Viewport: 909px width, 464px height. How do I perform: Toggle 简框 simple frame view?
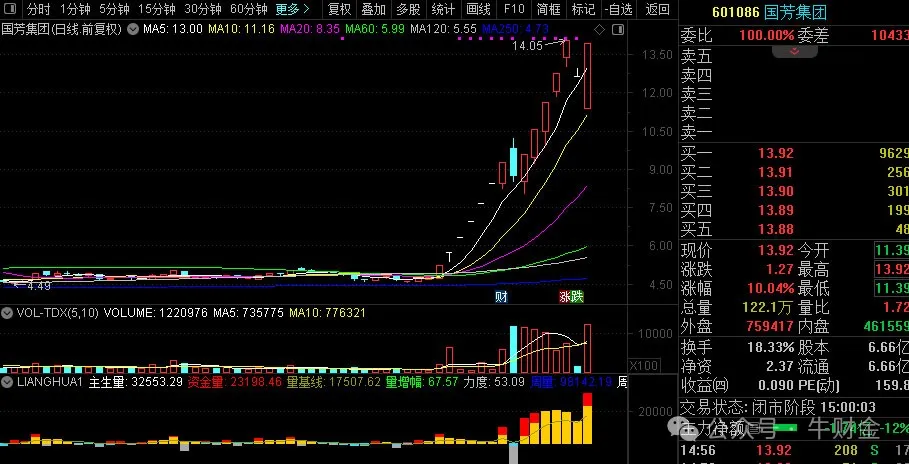click(x=548, y=10)
